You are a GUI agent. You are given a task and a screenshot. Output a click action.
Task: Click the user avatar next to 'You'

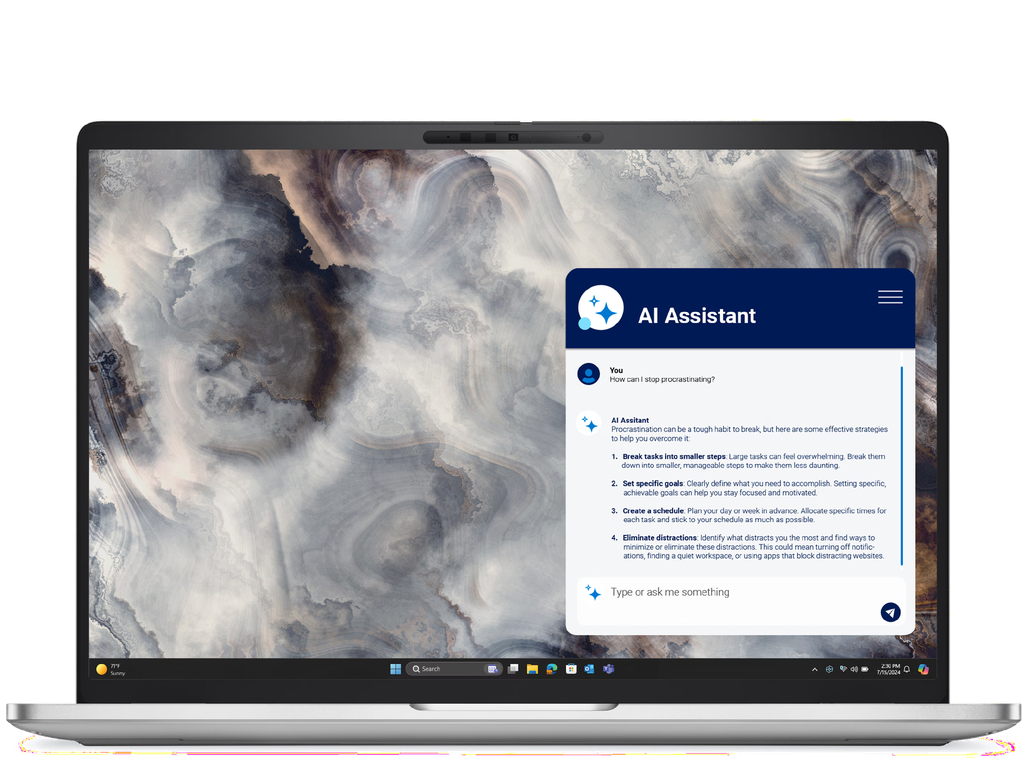pyautogui.click(x=589, y=374)
